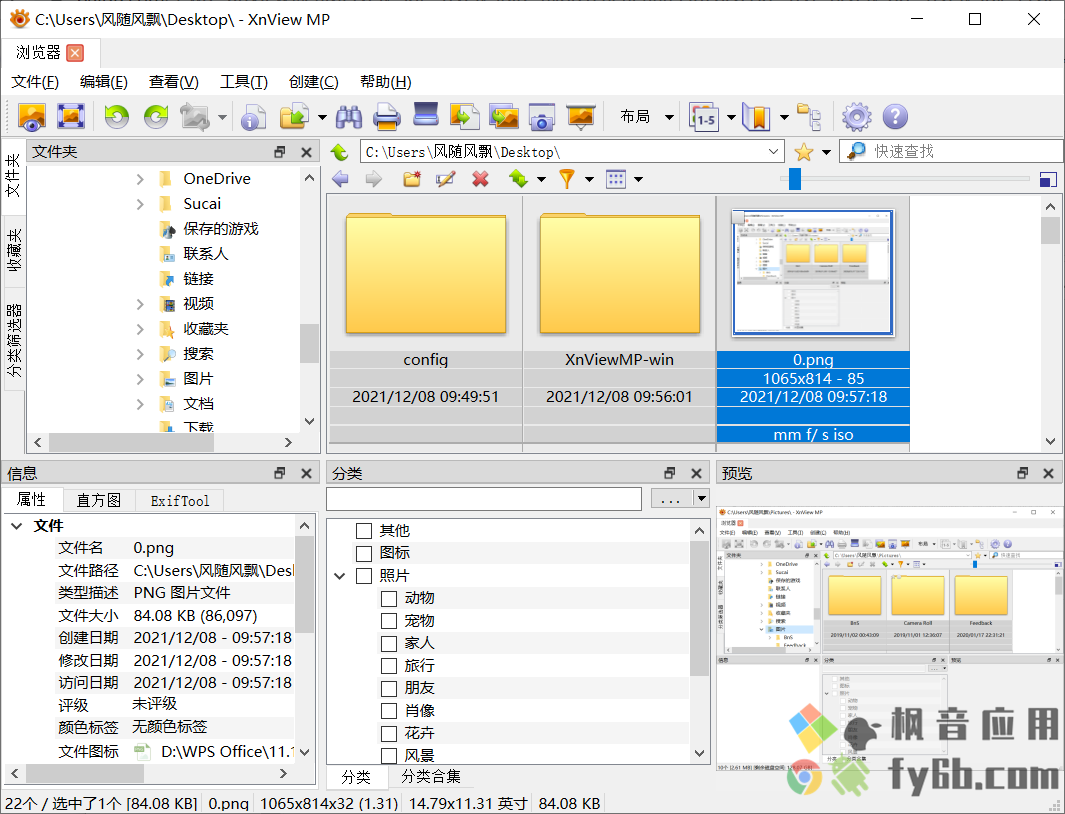Expand the Sucai folder node
This screenshot has width=1065, height=814.
[x=140, y=205]
